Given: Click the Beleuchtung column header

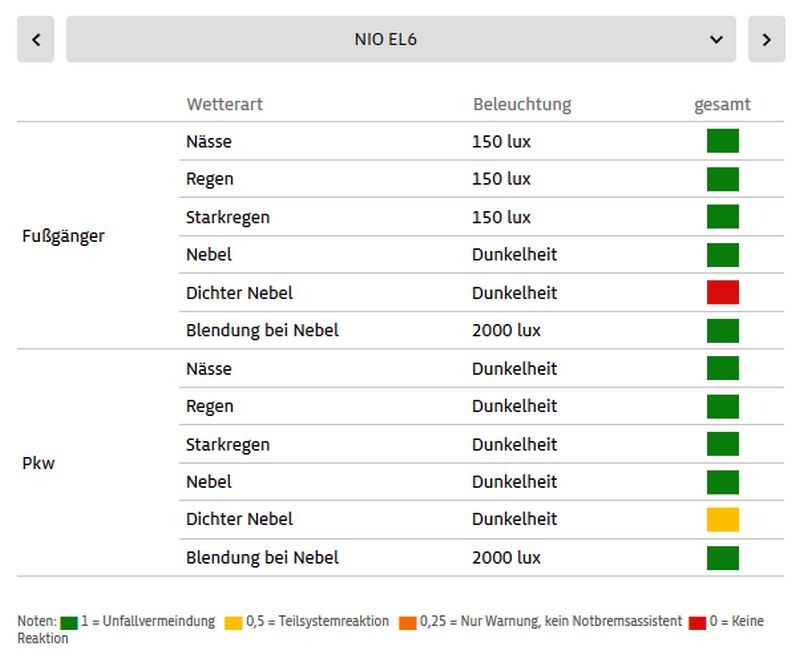Looking at the screenshot, I should point(522,104).
